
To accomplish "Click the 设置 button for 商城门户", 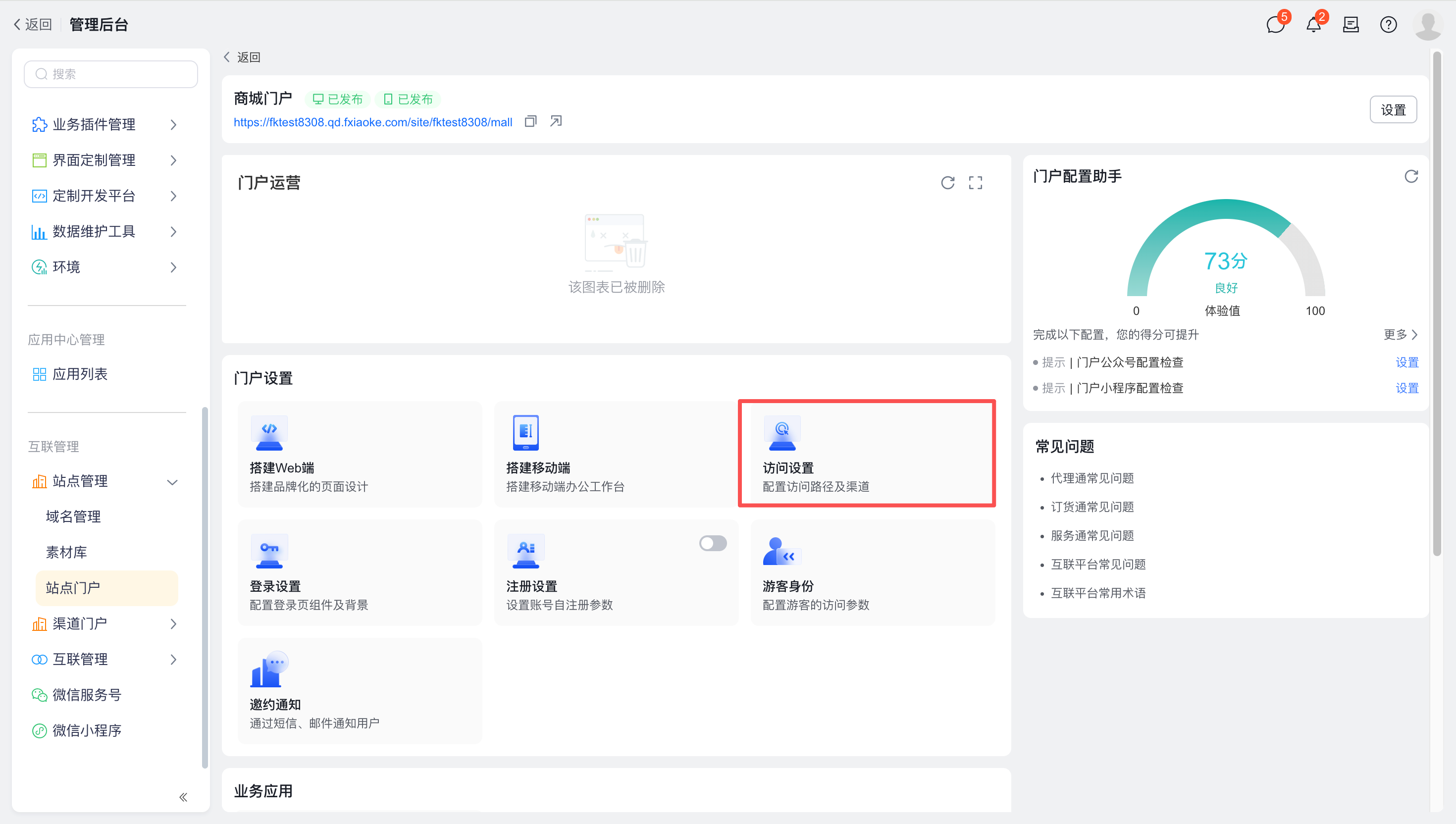I will (1393, 110).
